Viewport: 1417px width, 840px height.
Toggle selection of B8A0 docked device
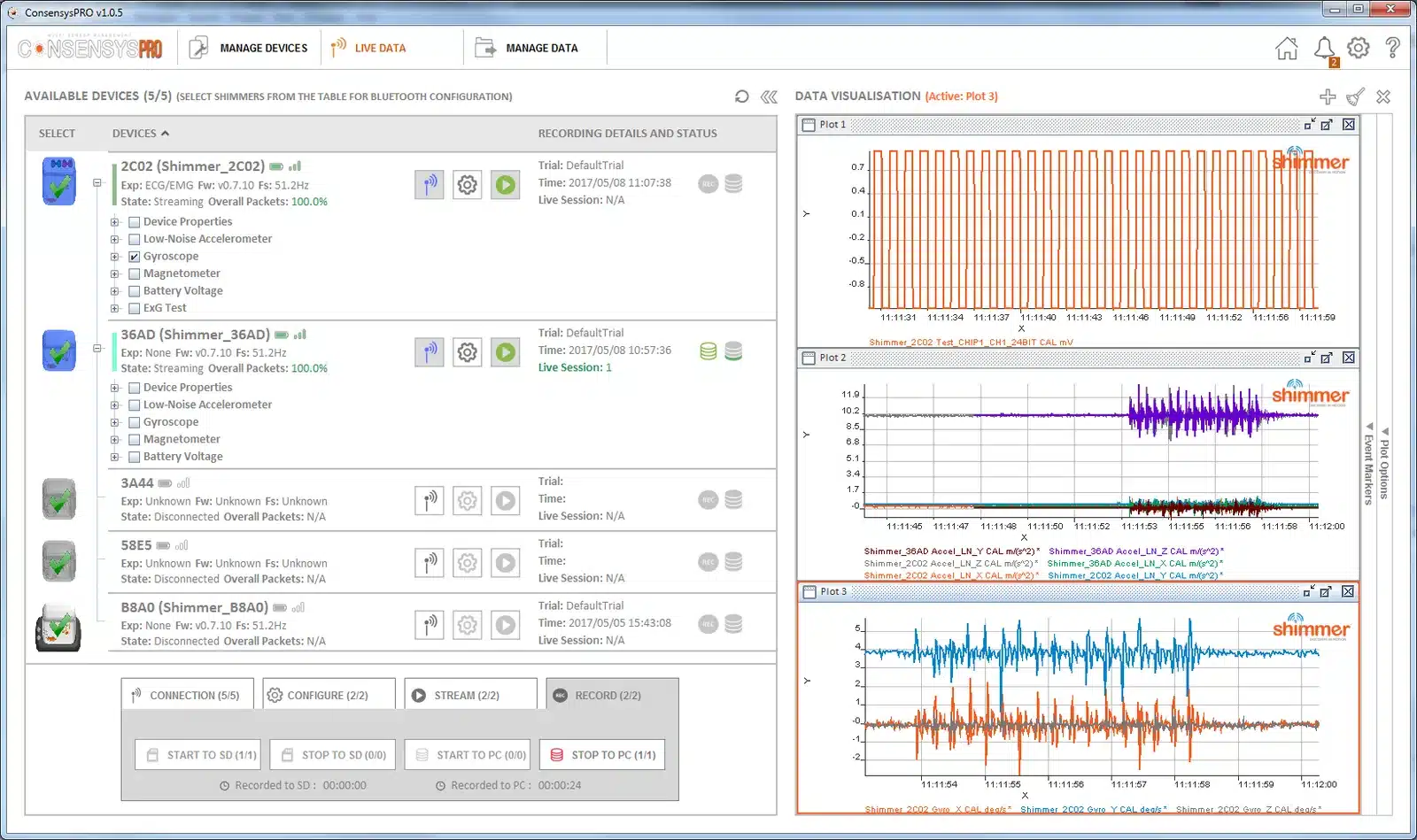[x=58, y=629]
